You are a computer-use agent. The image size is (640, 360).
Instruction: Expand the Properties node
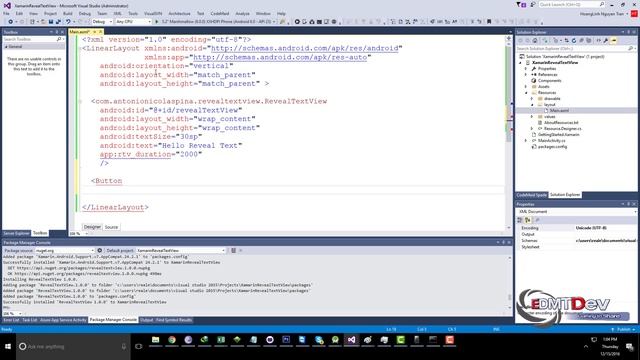(x=526, y=69)
